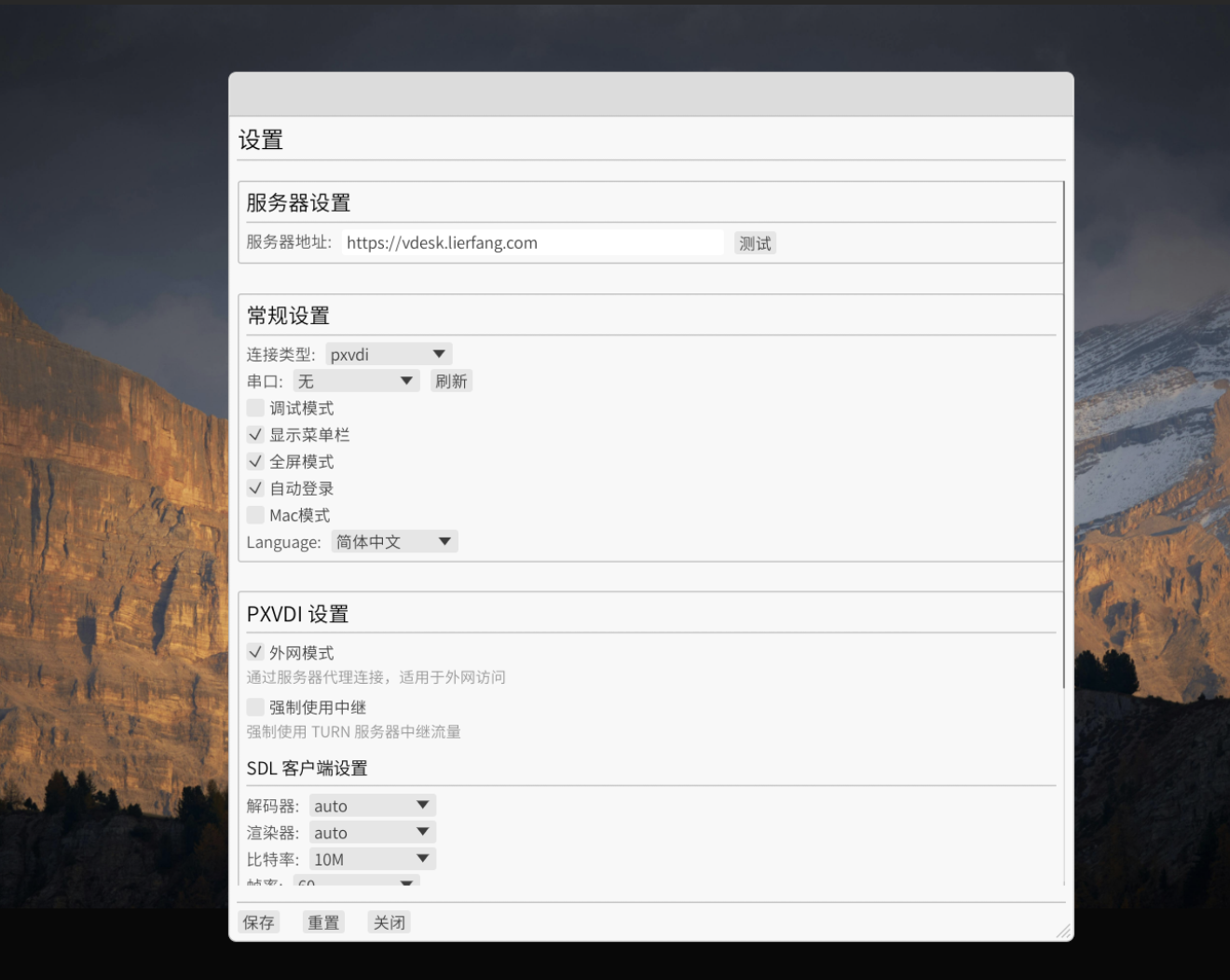Click the 刷新 refresh button
This screenshot has height=980, width=1230.
(451, 381)
